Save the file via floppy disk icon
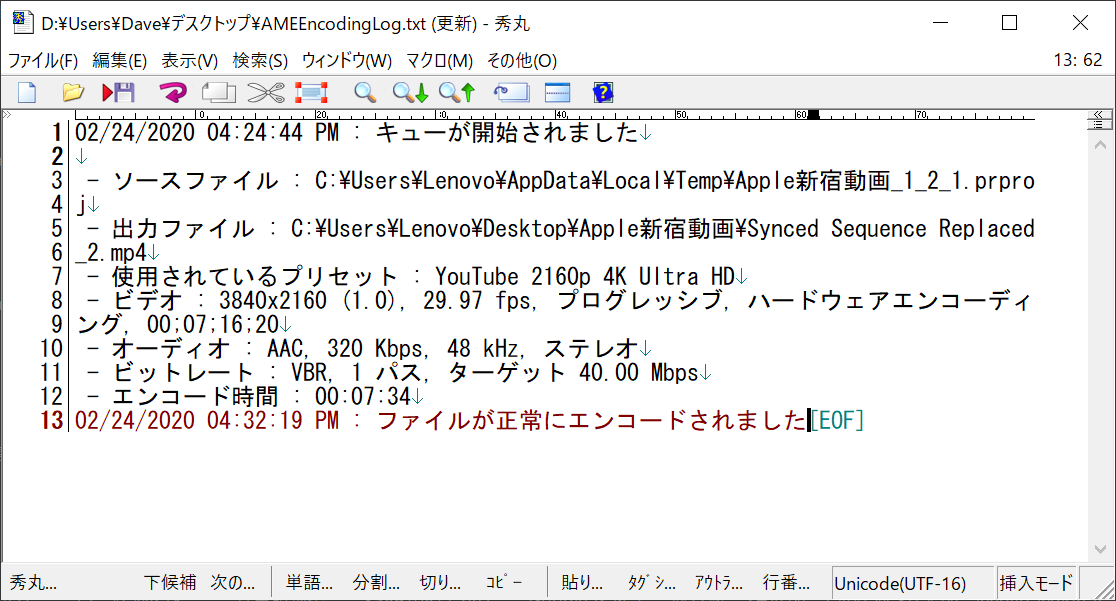Screen dimensions: 1116x601 118,93
